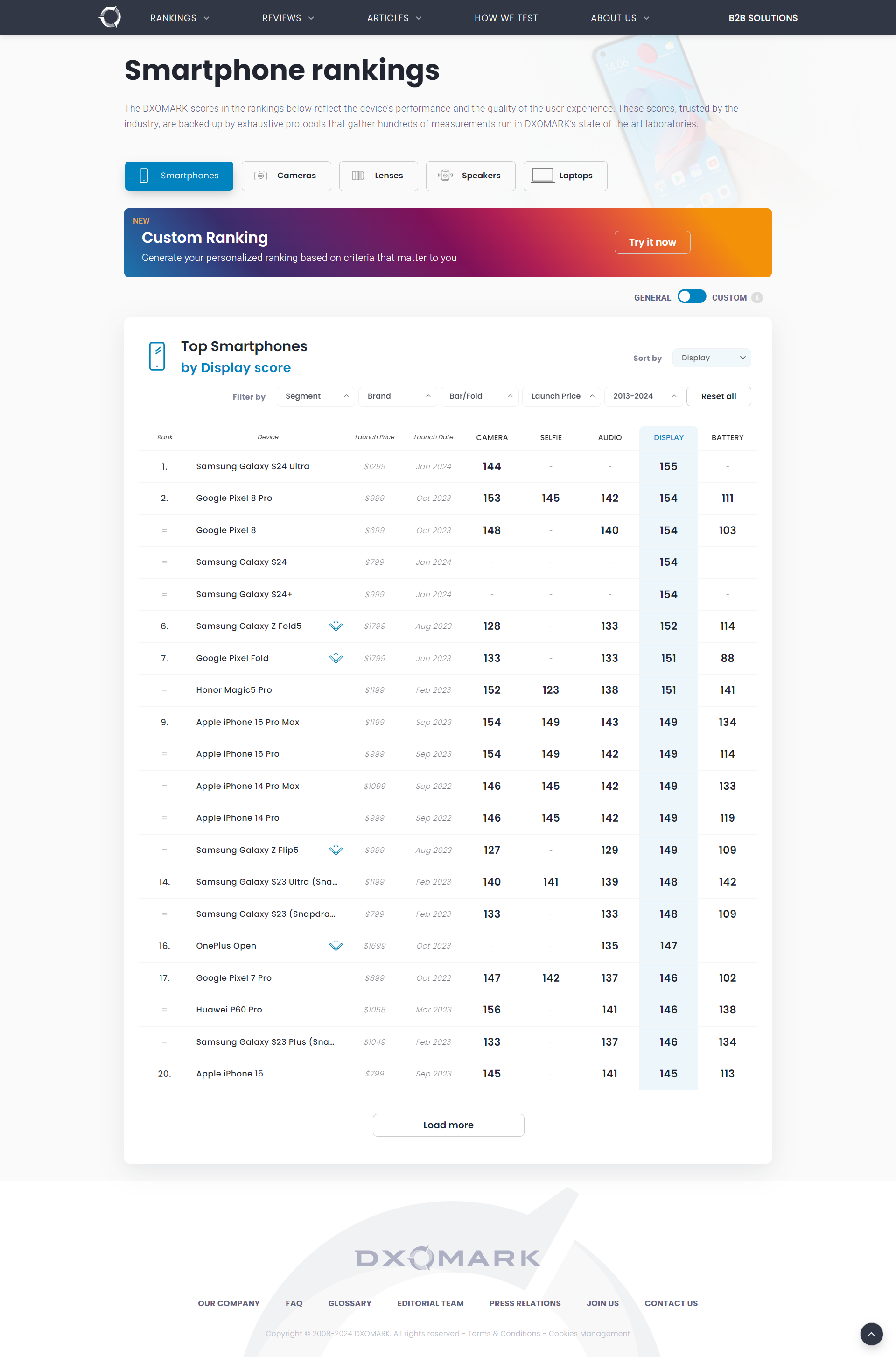This screenshot has width=896, height=1357.
Task: Click the Load more button
Action: tap(447, 1124)
